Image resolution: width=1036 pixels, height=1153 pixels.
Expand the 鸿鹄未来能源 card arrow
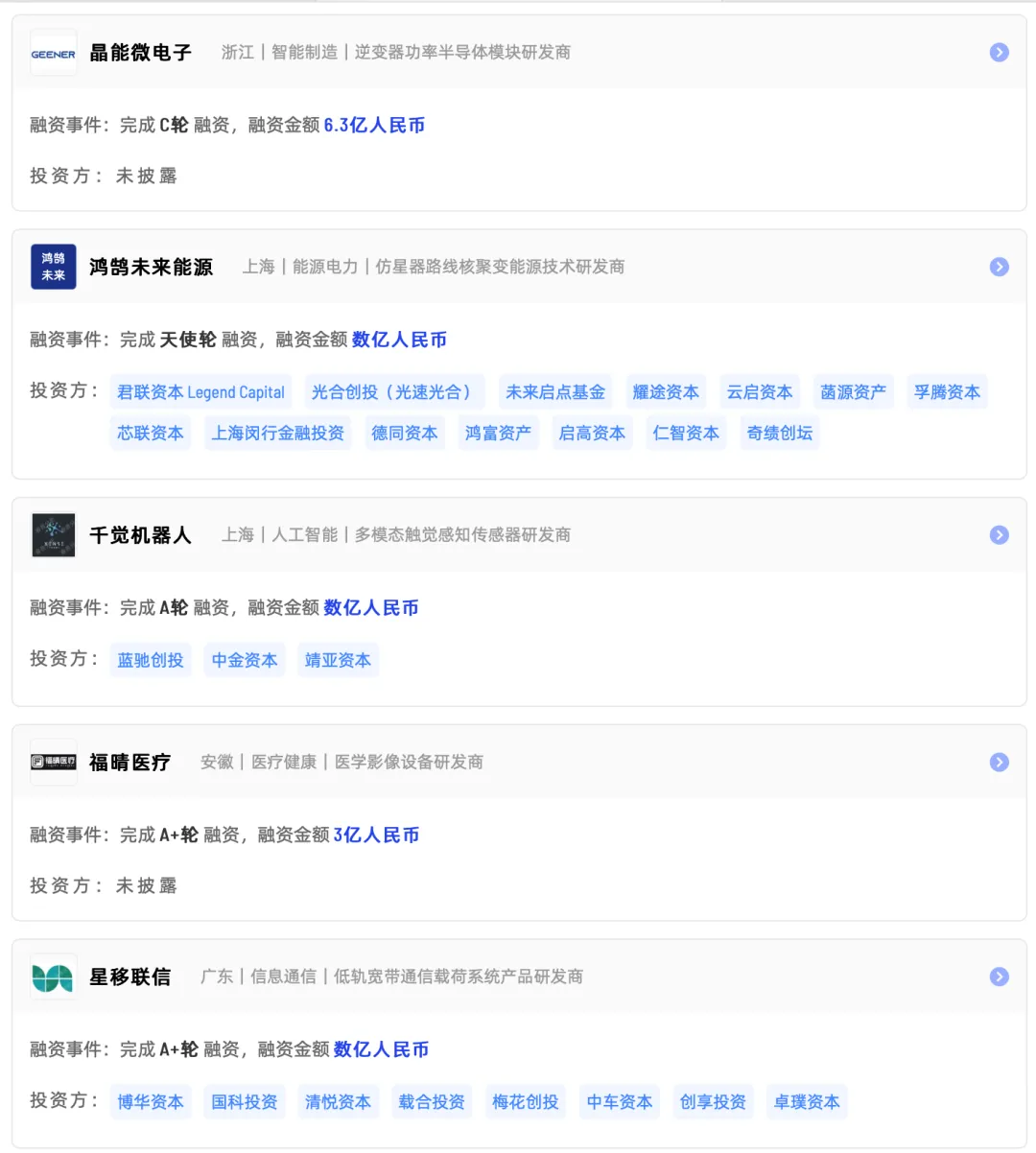(x=1000, y=267)
